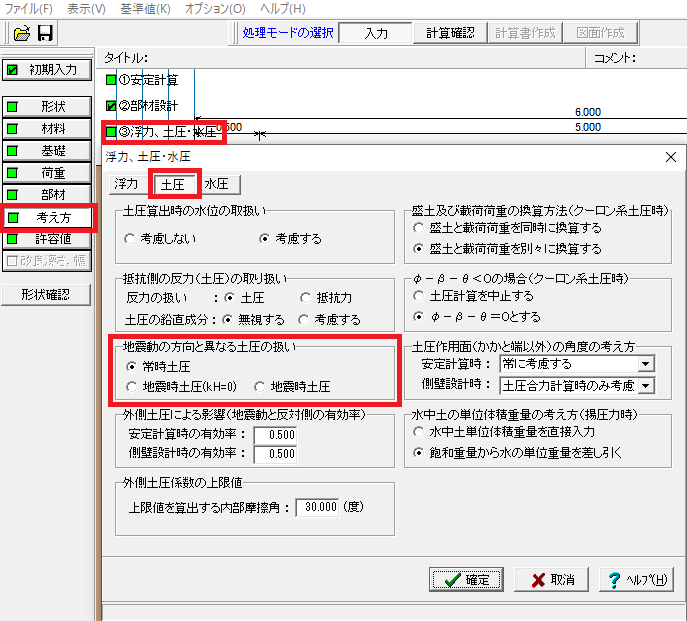Select 盛土と載荷荷重を別々に換算する

coord(508,249)
